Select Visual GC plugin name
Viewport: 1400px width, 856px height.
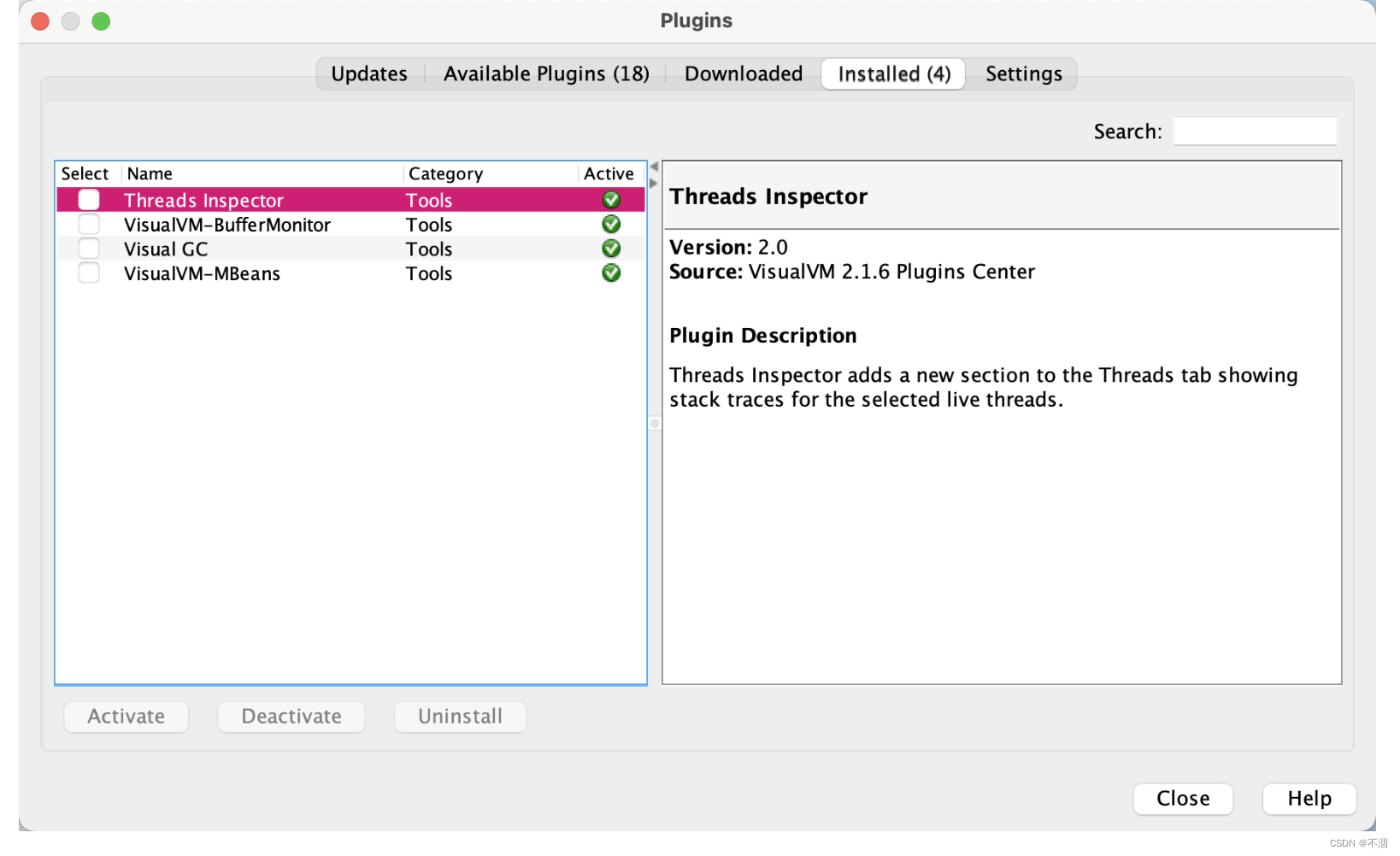click(166, 249)
